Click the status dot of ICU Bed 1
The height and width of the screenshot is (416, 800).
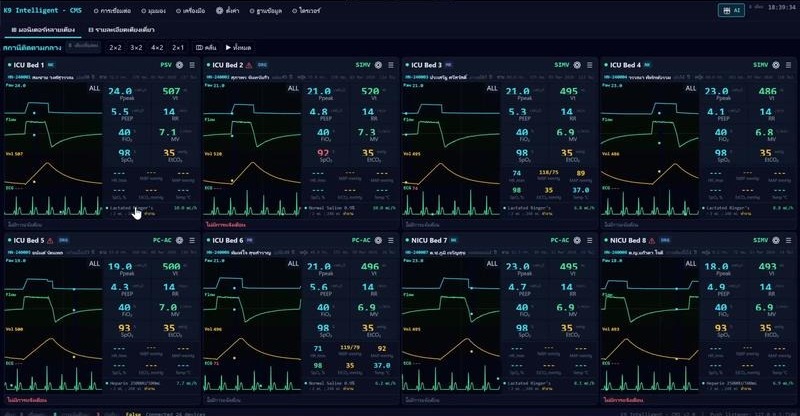9,65
